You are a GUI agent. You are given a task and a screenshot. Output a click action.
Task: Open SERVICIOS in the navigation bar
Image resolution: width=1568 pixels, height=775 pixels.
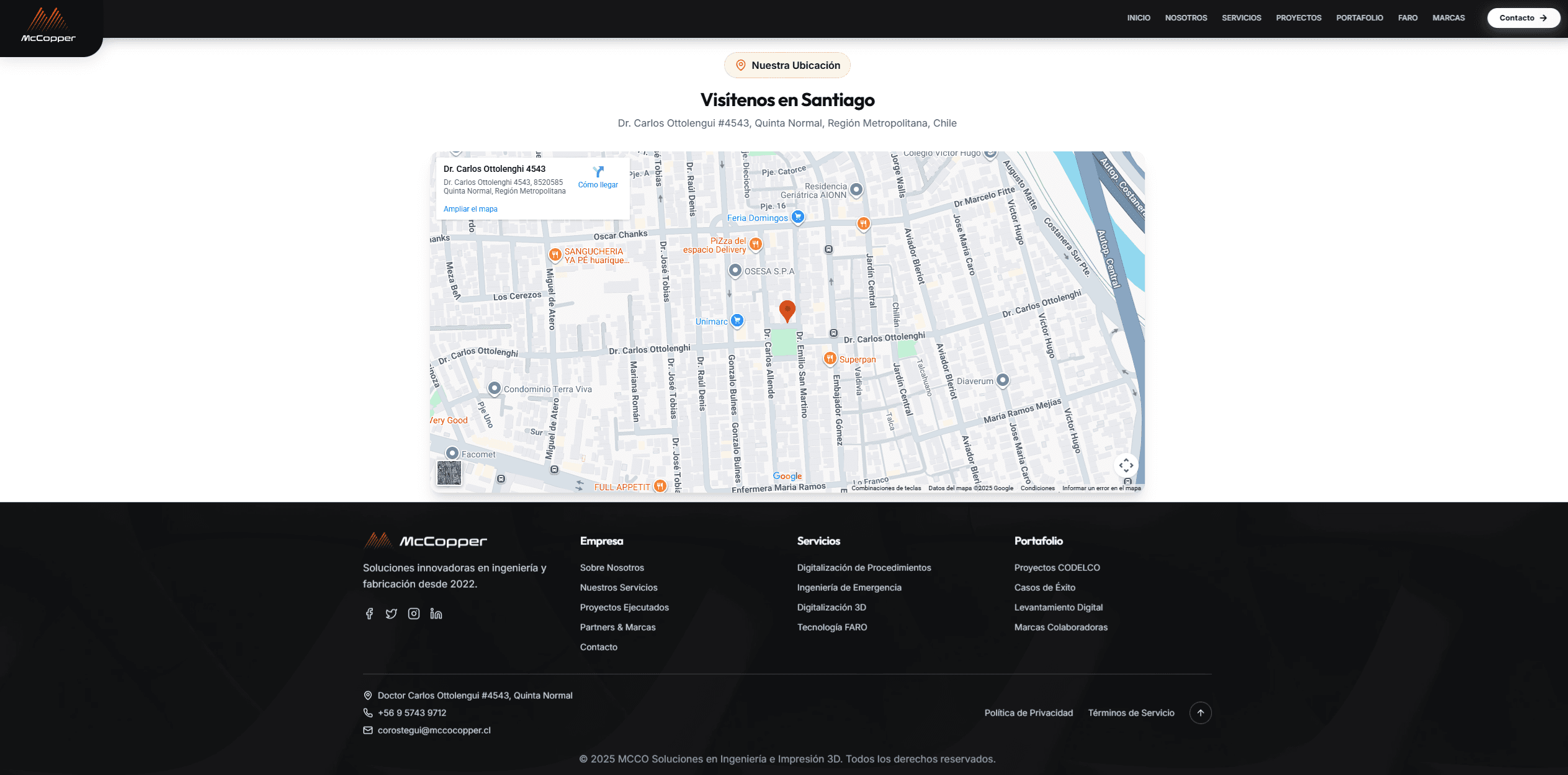1242,18
